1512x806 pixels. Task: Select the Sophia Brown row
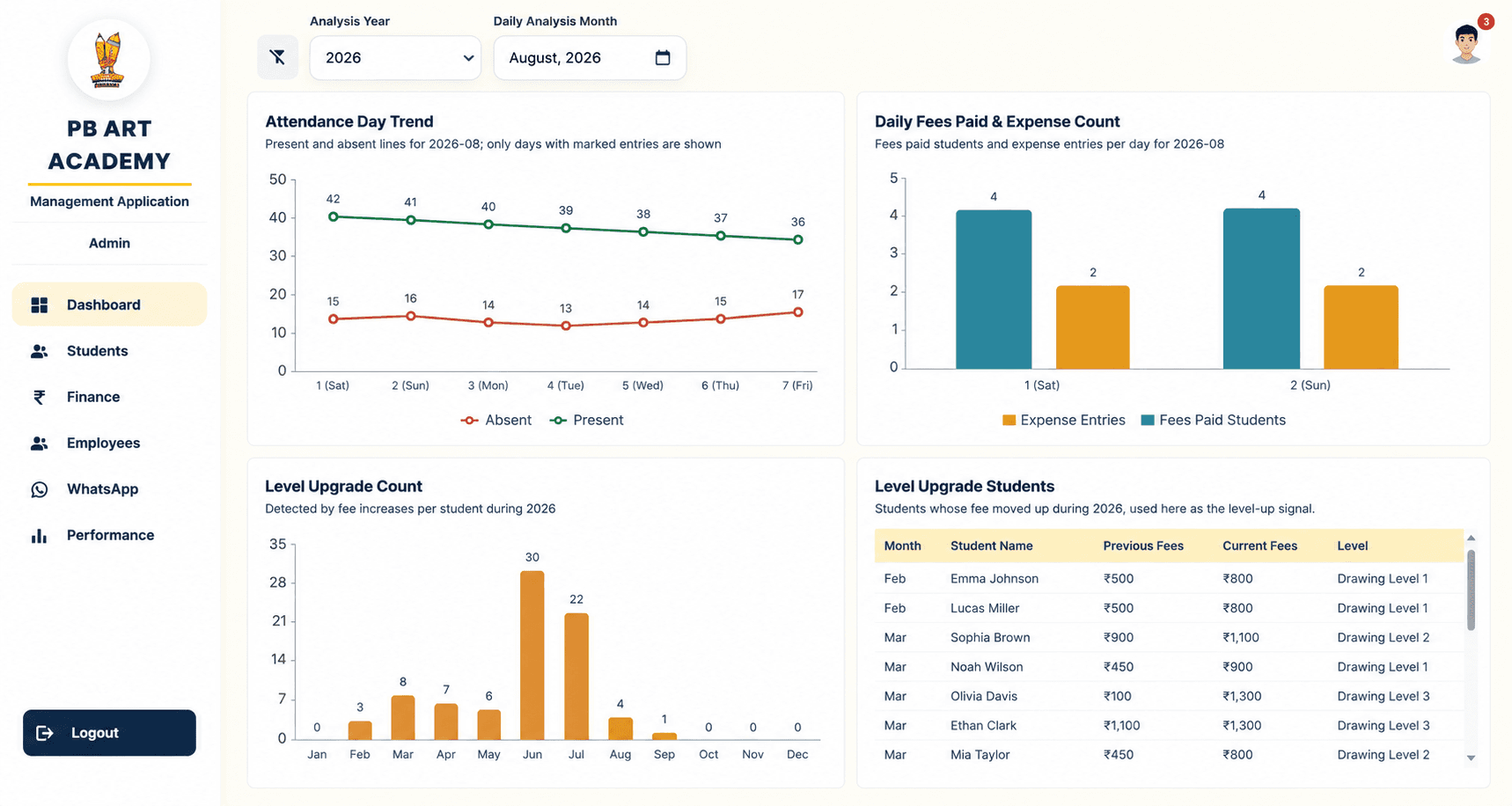tap(1169, 637)
